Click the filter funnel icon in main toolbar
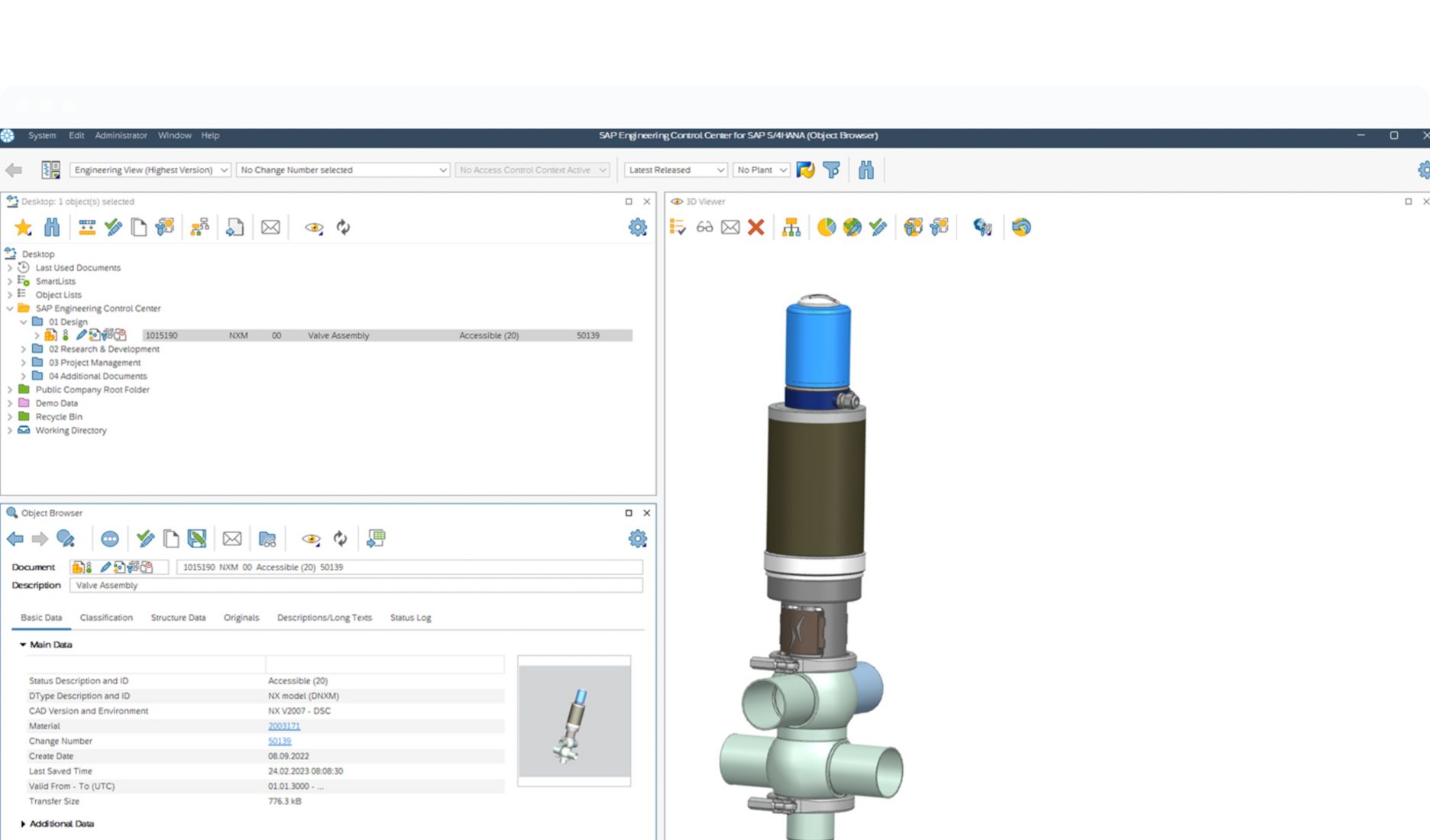The width and height of the screenshot is (1430, 840). pos(831,170)
